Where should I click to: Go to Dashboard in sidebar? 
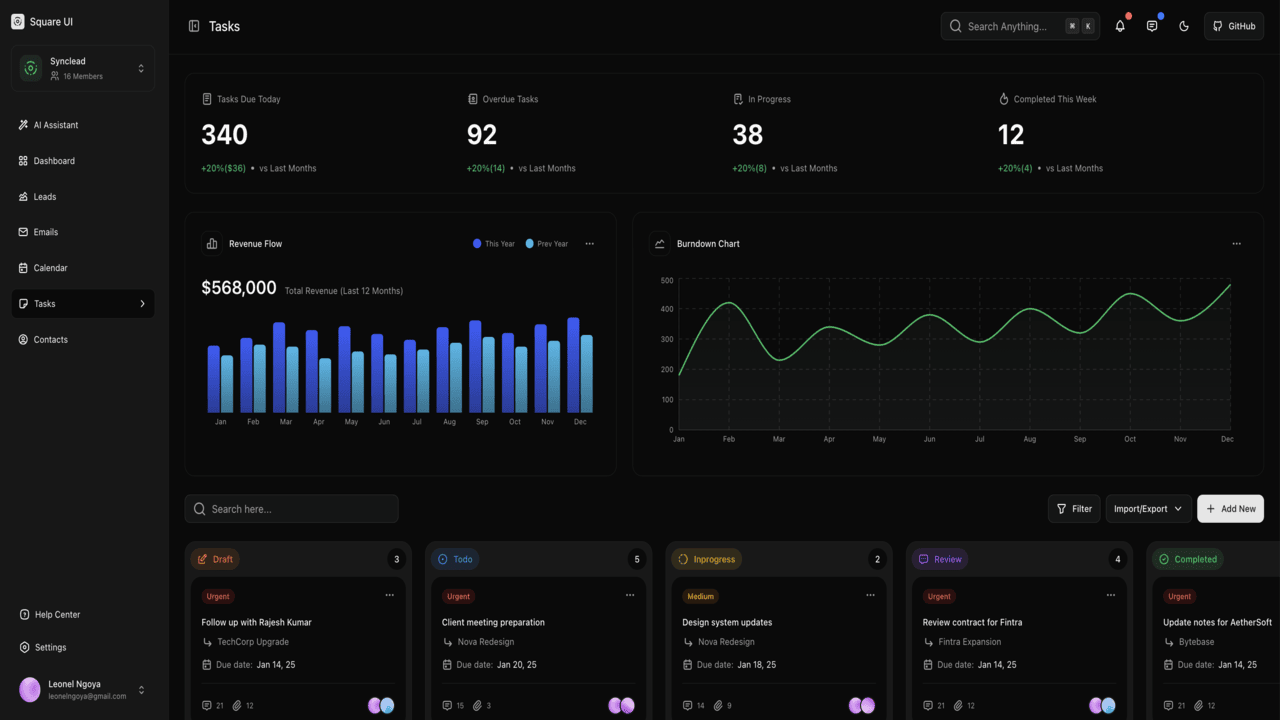83,161
